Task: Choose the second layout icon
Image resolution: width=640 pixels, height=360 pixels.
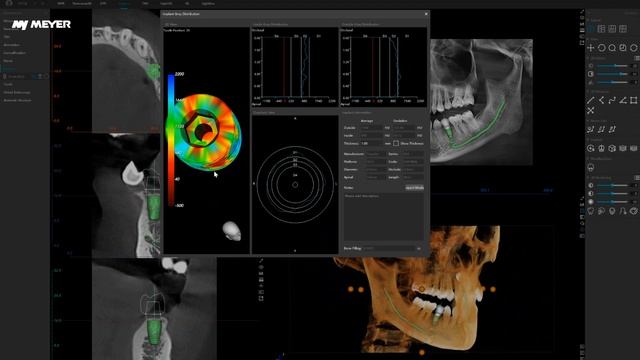Action: [x=601, y=29]
